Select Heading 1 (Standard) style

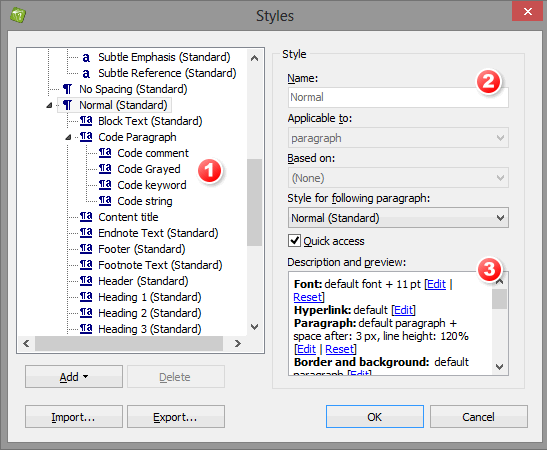click(150, 297)
